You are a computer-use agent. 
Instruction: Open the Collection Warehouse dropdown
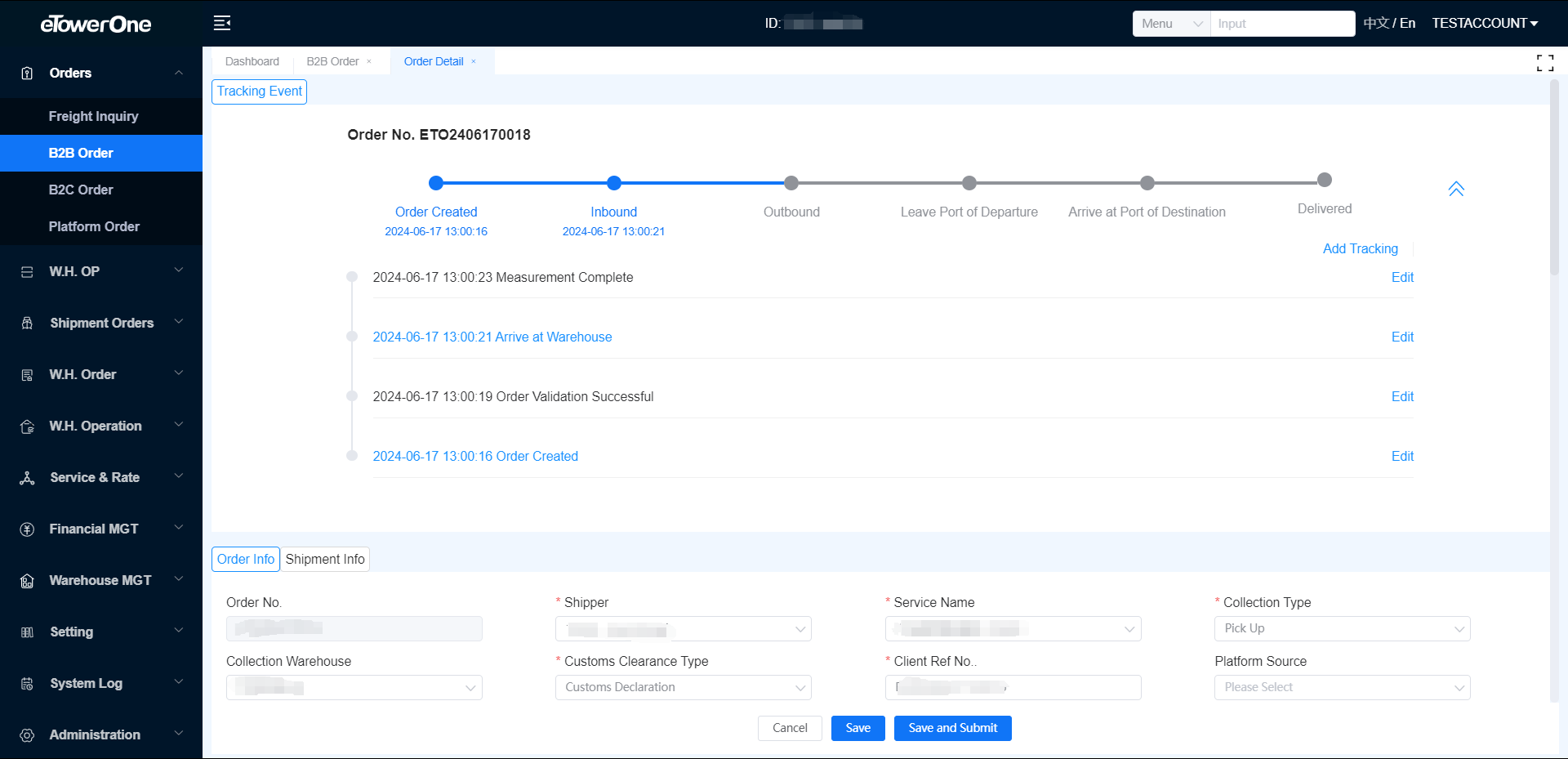[x=354, y=687]
